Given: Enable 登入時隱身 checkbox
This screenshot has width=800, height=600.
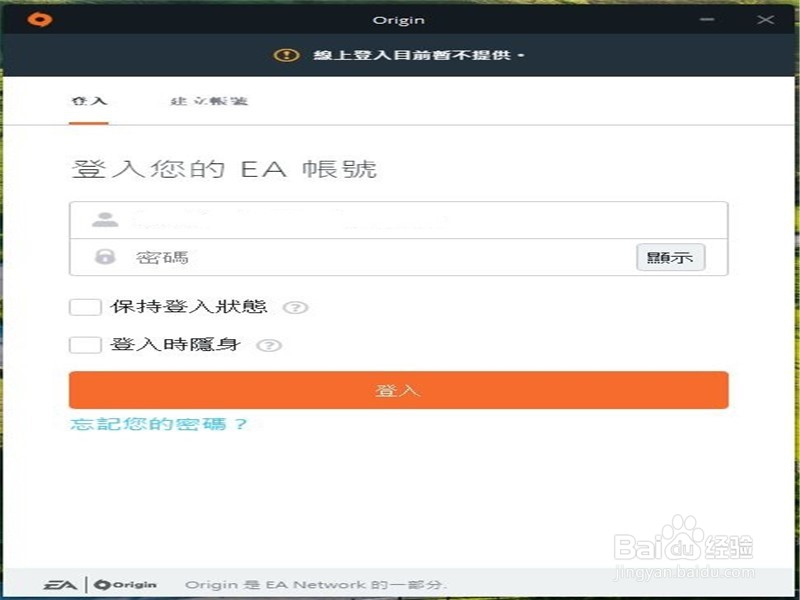Looking at the screenshot, I should coord(85,345).
